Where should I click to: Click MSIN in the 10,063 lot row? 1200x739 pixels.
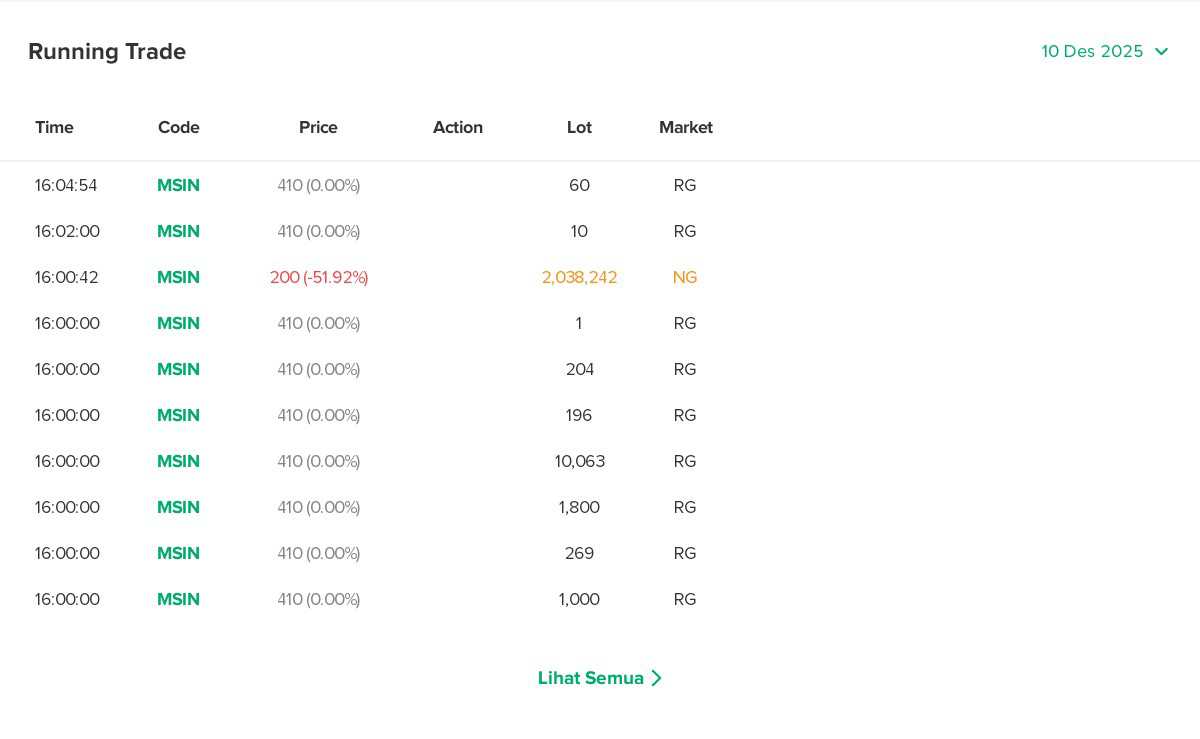pyautogui.click(x=178, y=462)
